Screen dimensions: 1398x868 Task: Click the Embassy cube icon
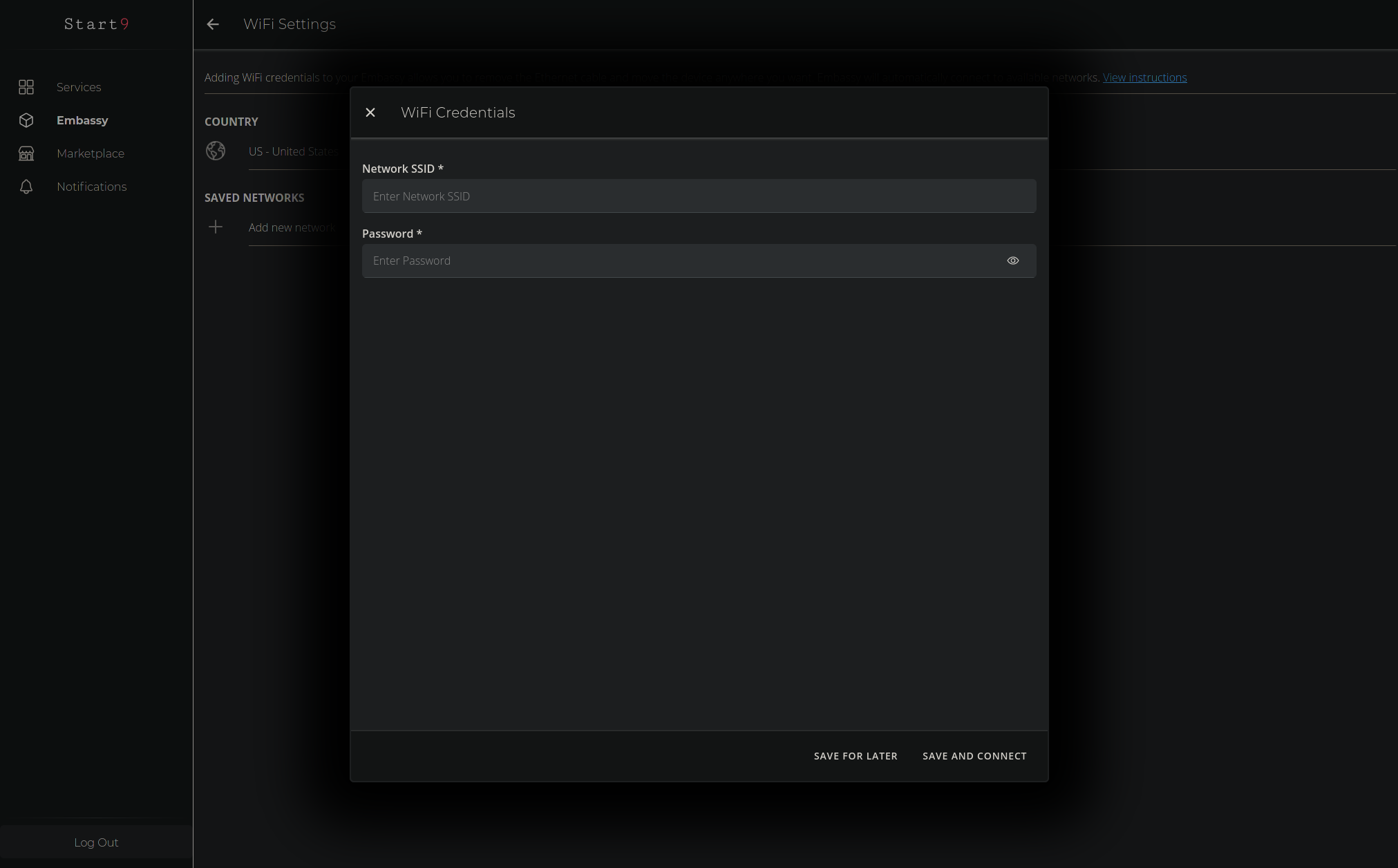(26, 120)
